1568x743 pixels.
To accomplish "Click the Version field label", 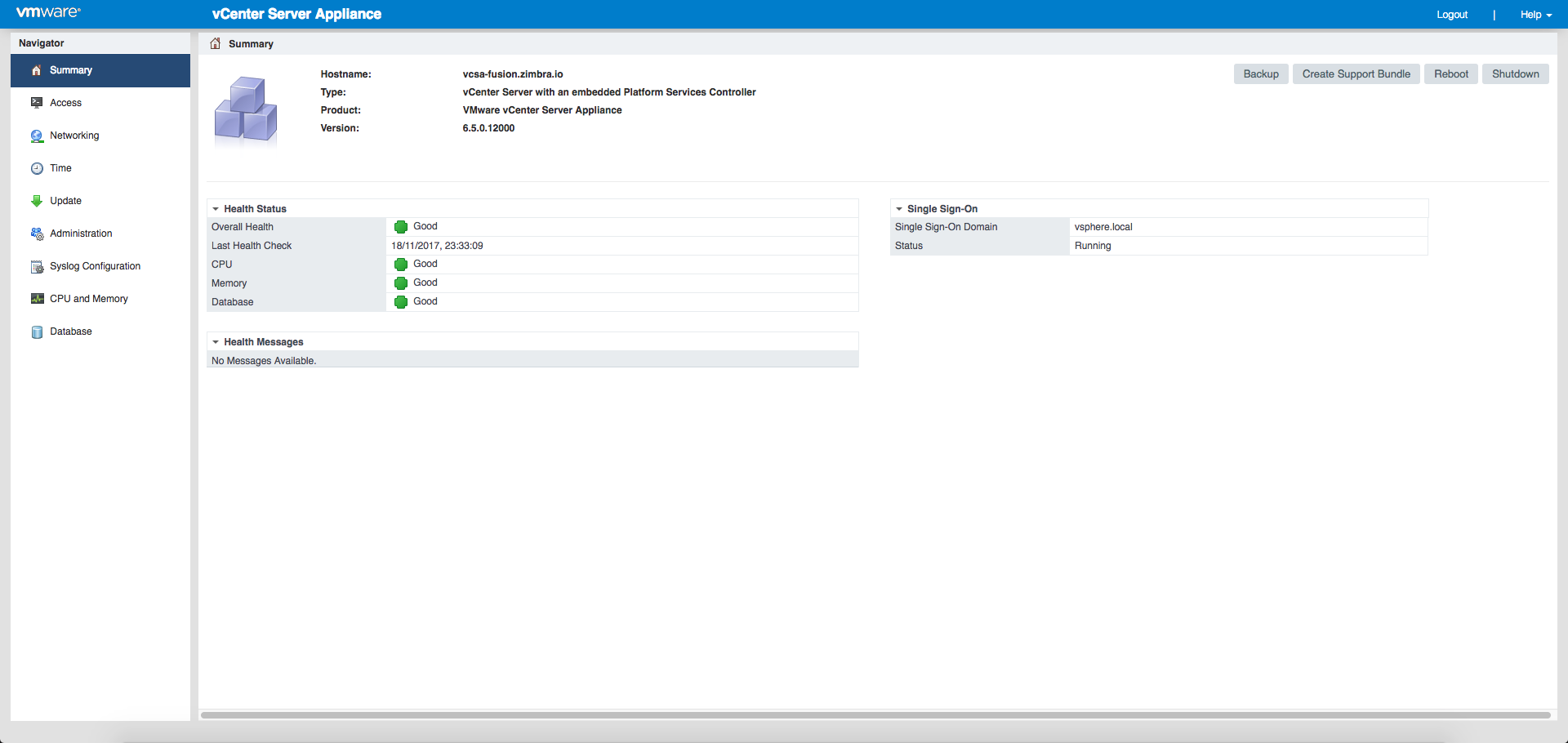I will (x=340, y=128).
